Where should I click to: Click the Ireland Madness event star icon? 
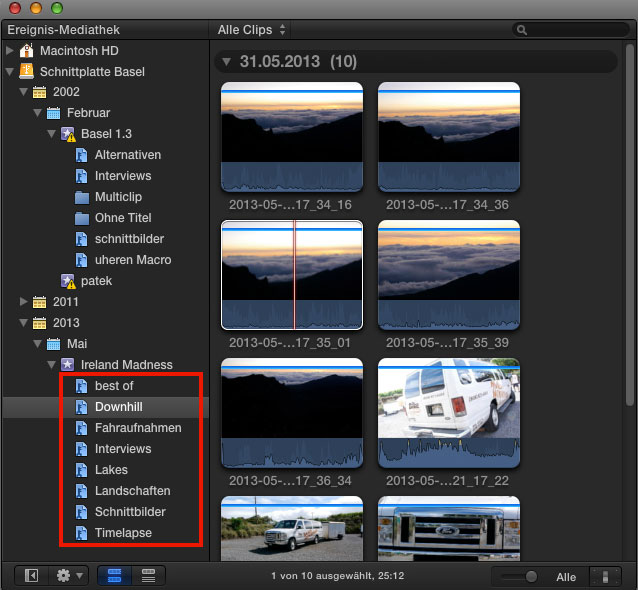point(68,365)
